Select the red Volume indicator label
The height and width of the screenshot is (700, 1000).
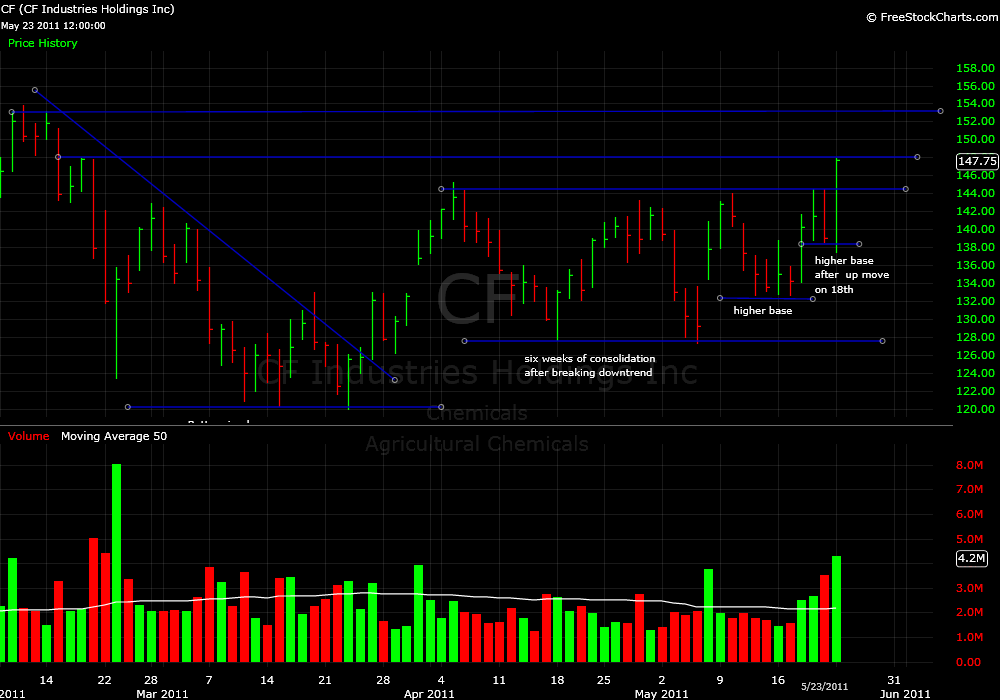click(29, 436)
